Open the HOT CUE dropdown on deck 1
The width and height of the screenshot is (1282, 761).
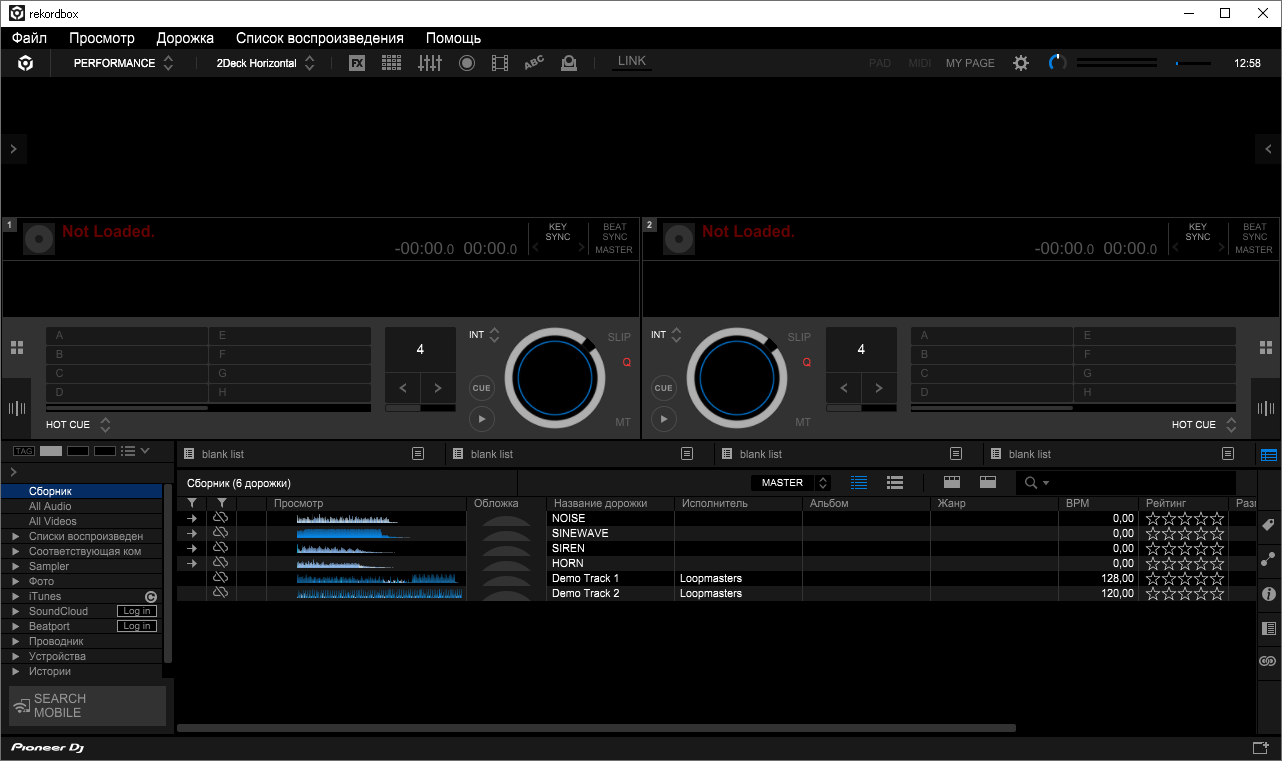point(106,424)
